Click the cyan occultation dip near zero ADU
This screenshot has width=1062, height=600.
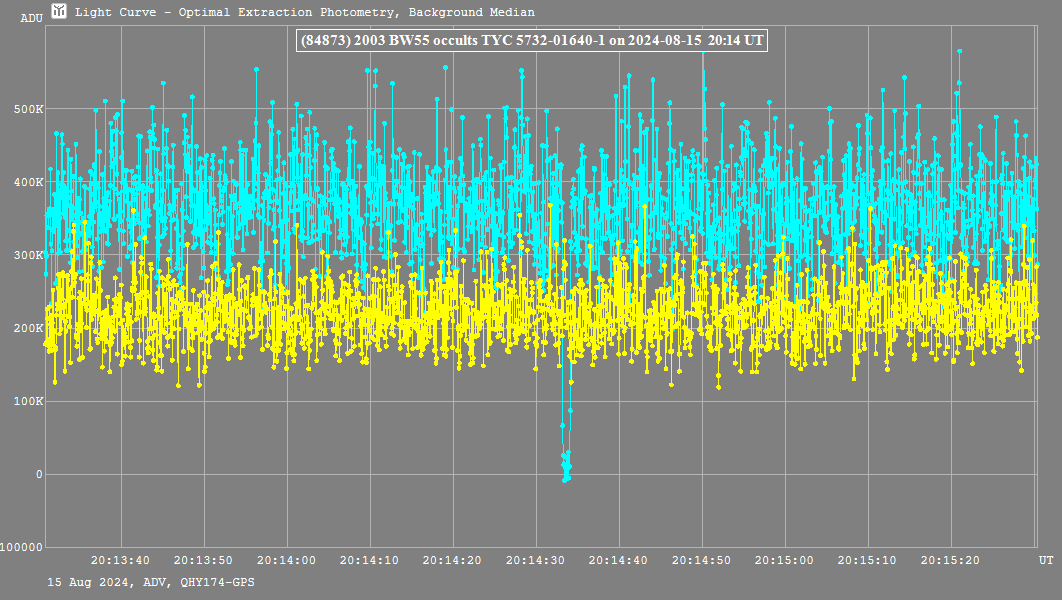coord(566,466)
